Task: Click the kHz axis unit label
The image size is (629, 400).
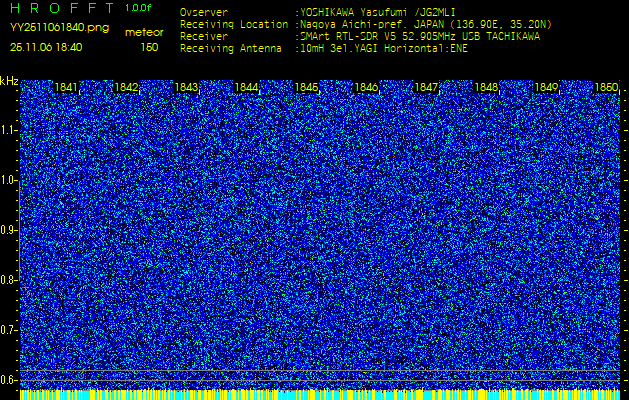Action: (x=9, y=81)
